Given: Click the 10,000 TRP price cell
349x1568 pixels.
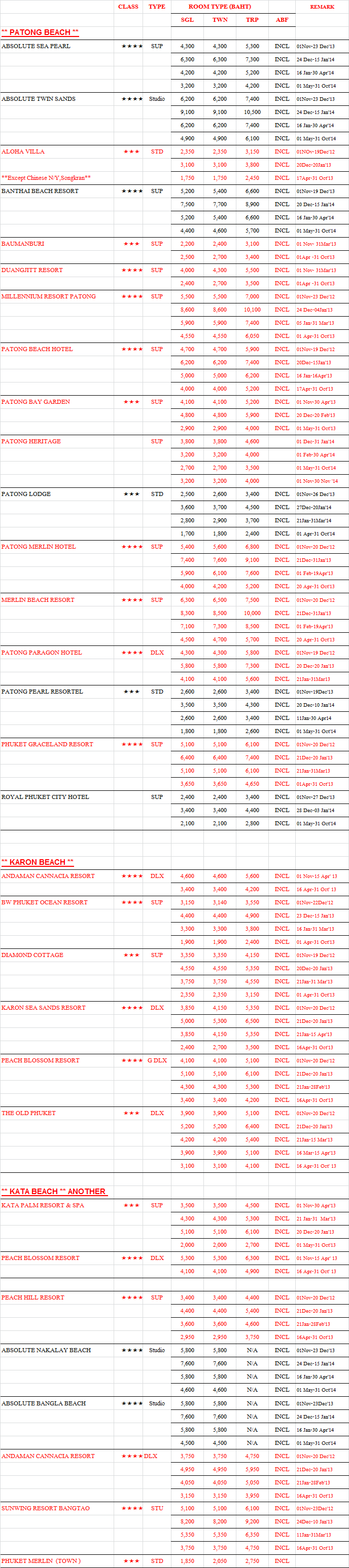Looking at the screenshot, I should [x=252, y=613].
